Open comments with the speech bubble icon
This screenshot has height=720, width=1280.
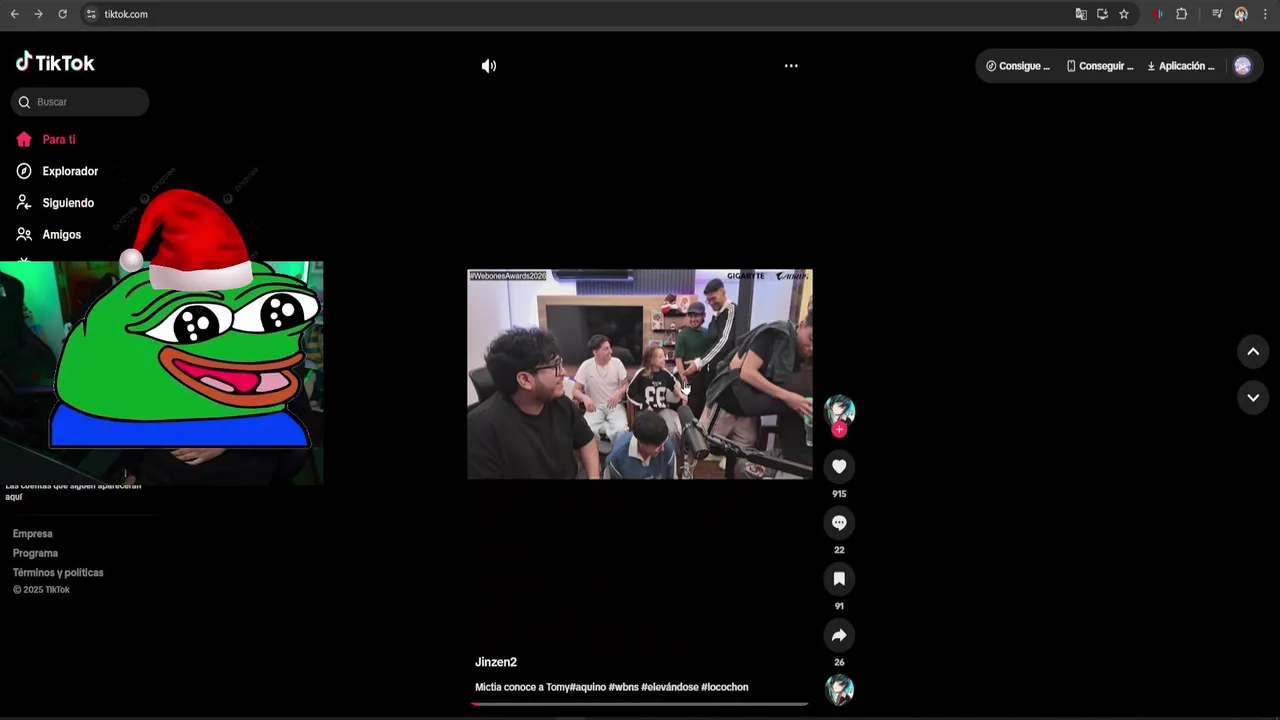(839, 522)
